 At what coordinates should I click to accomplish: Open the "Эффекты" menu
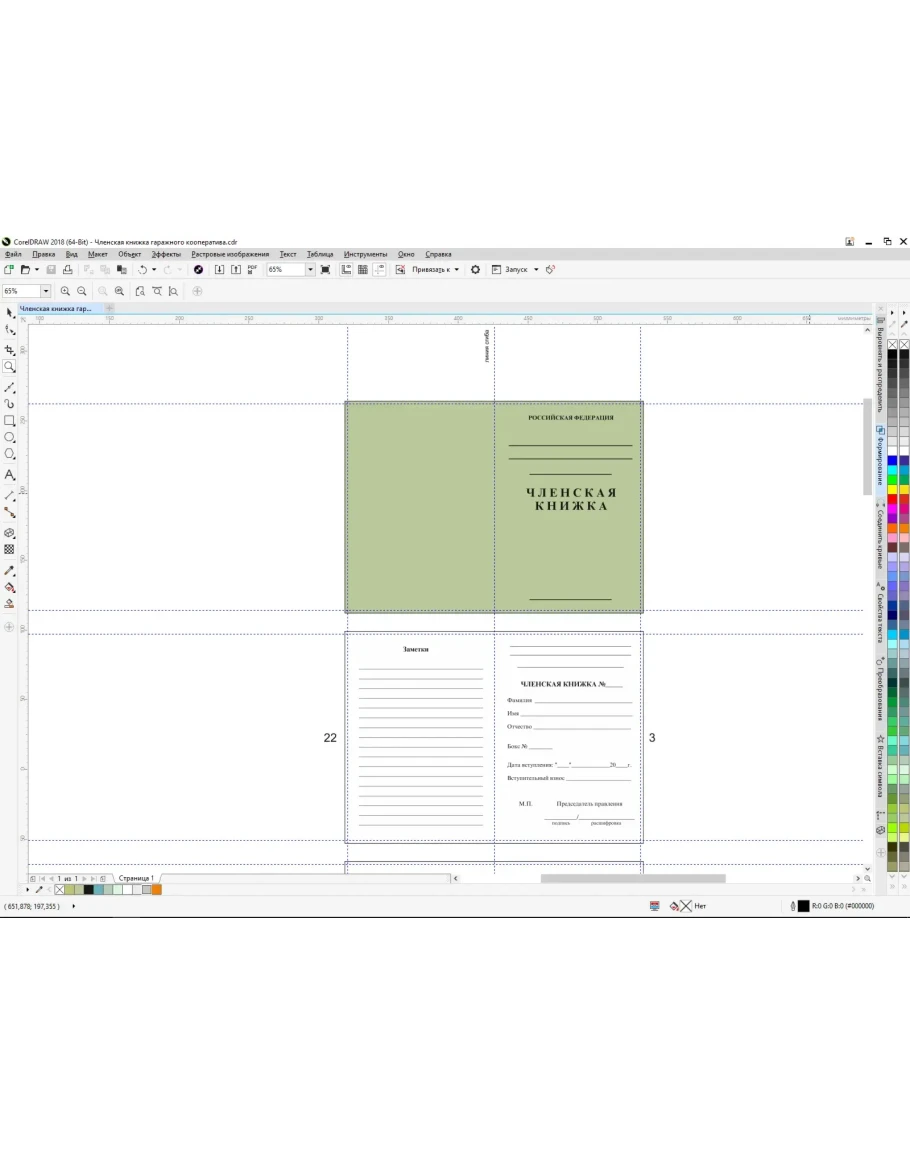[166, 254]
